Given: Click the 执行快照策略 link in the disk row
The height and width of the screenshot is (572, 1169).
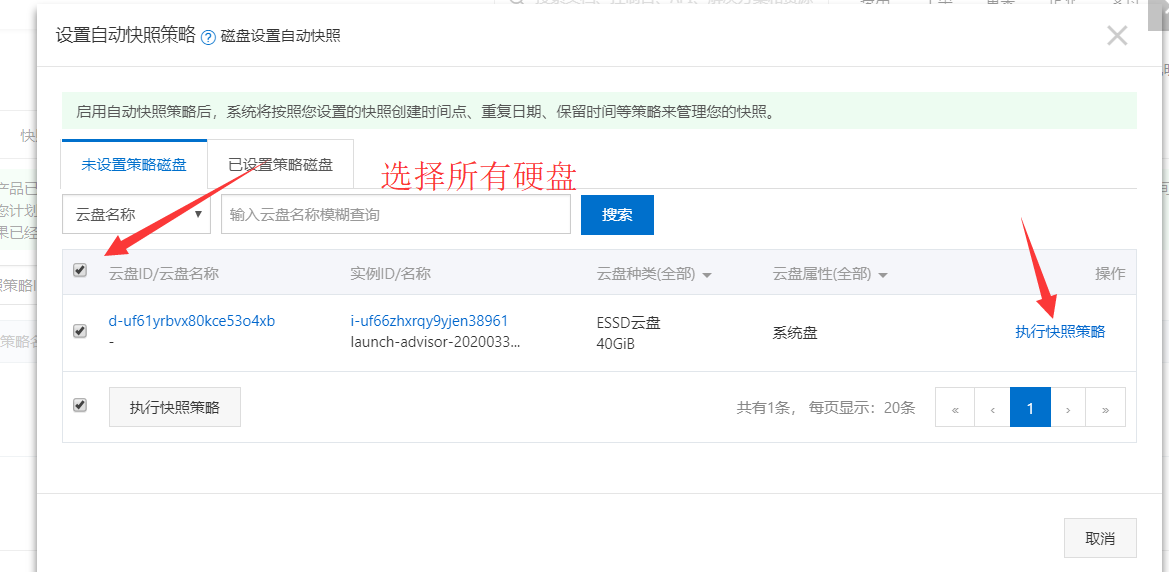Looking at the screenshot, I should [x=1060, y=332].
